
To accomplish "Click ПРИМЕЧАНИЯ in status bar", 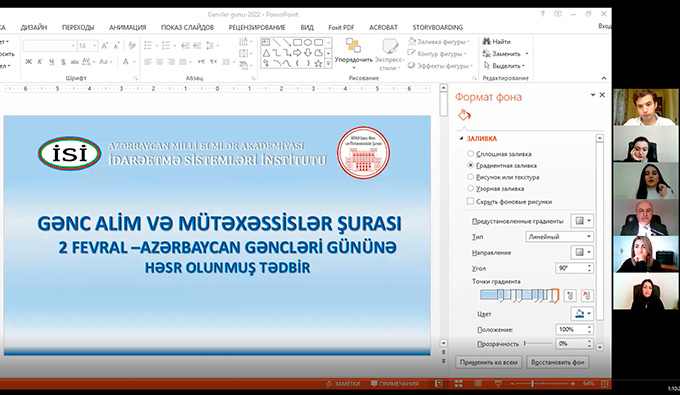I will (395, 384).
